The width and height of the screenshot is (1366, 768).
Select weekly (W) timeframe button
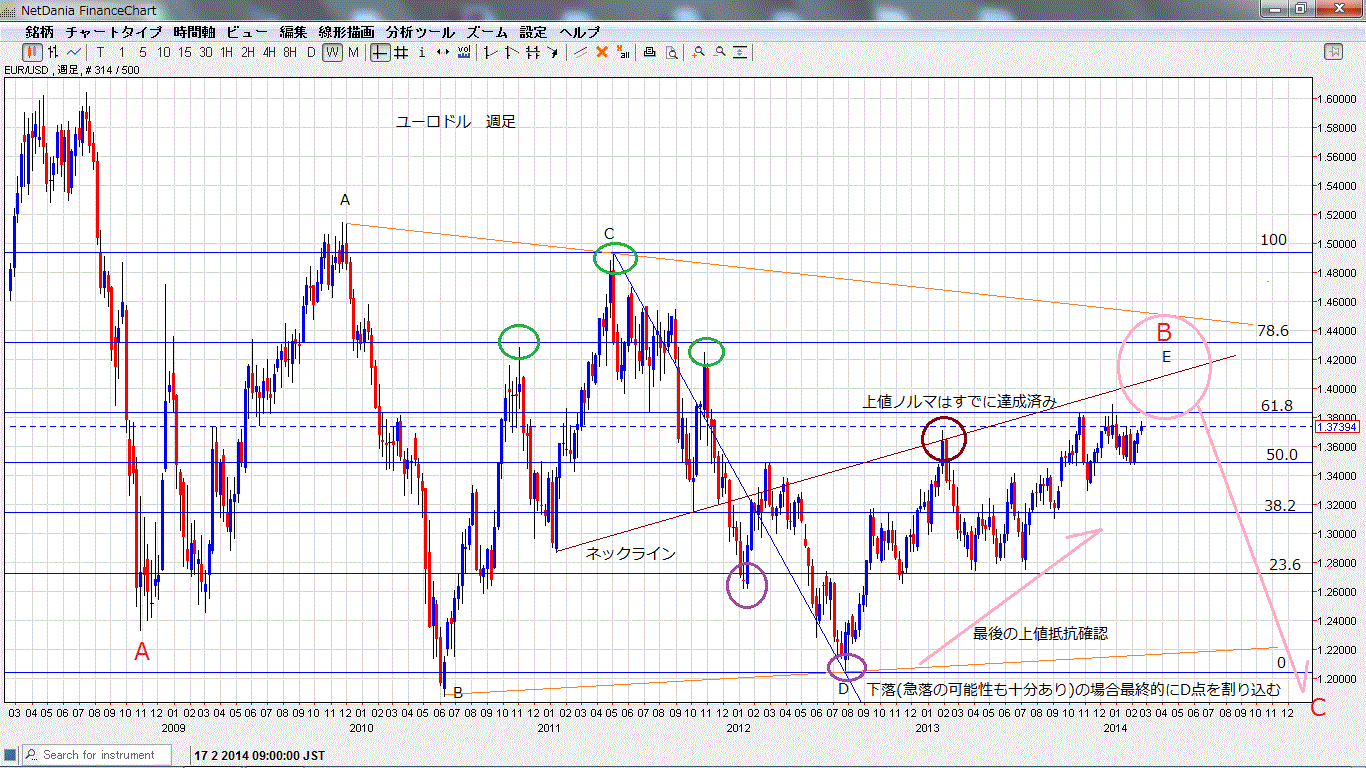tap(332, 52)
